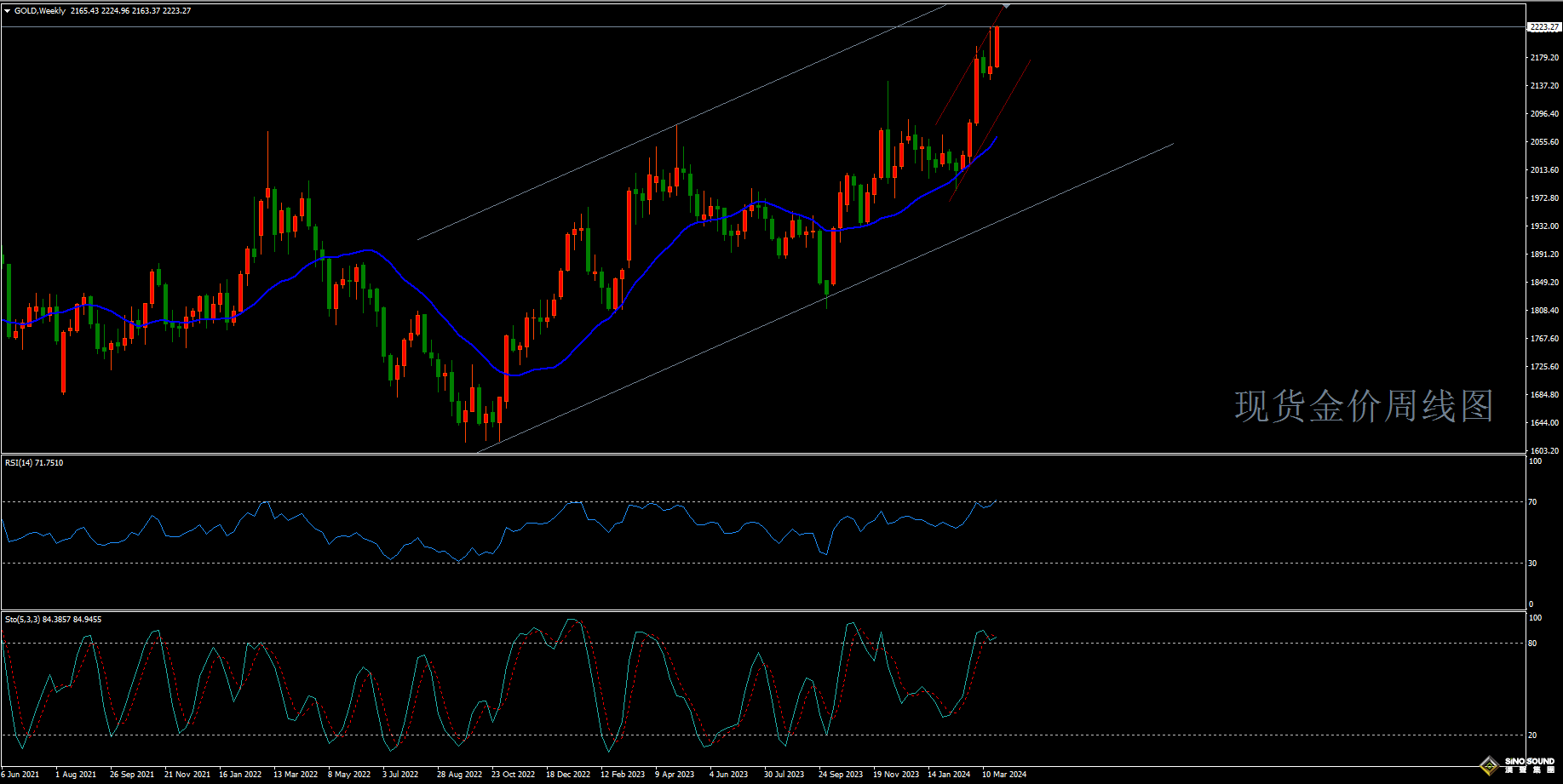
Task: Click the latest red weekly candlestick
Action: tap(996, 47)
